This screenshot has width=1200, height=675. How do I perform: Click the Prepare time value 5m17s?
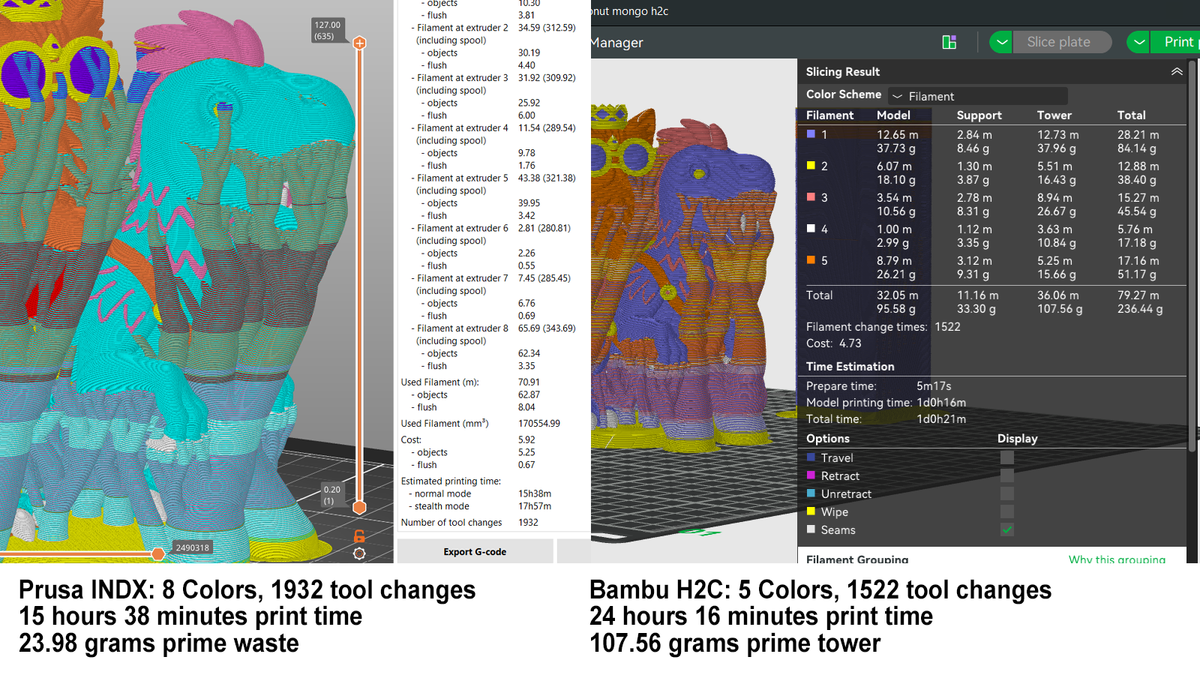pyautogui.click(x=934, y=386)
